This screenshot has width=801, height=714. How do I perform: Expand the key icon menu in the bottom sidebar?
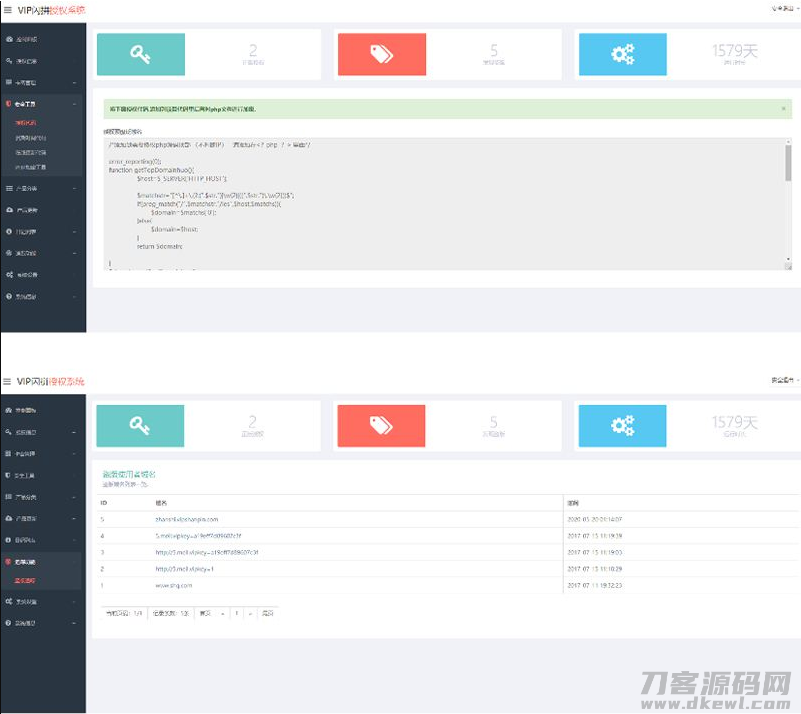40,432
